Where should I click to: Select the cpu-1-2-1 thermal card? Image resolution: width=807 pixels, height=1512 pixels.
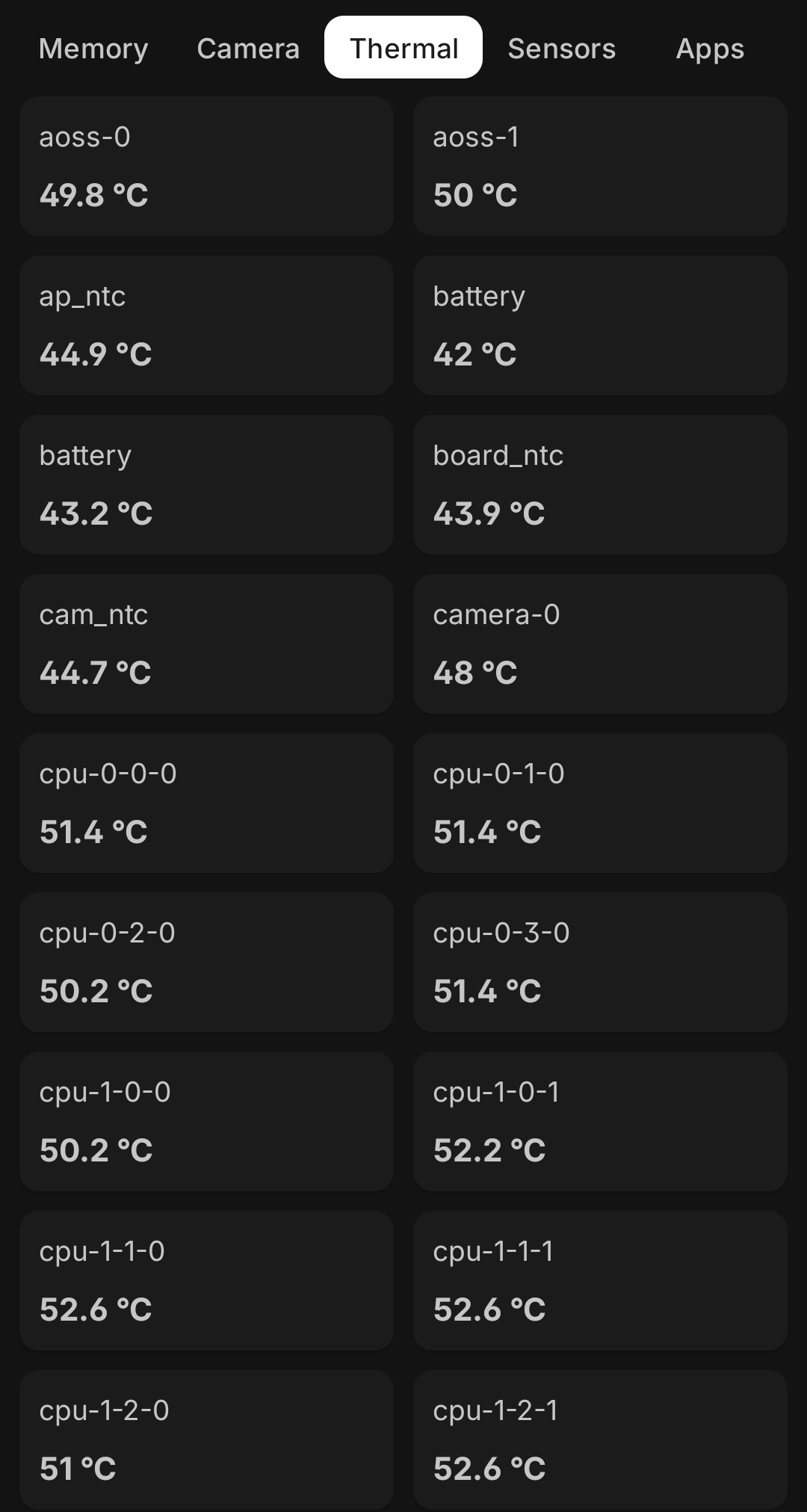click(x=600, y=1440)
